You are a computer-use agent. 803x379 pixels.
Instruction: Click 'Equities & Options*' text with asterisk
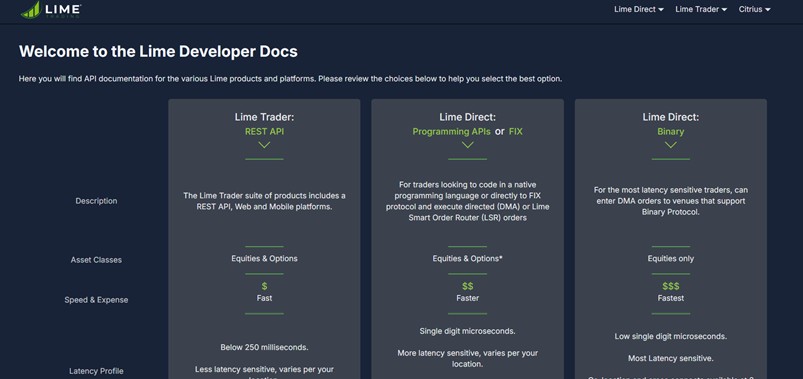[x=468, y=259]
